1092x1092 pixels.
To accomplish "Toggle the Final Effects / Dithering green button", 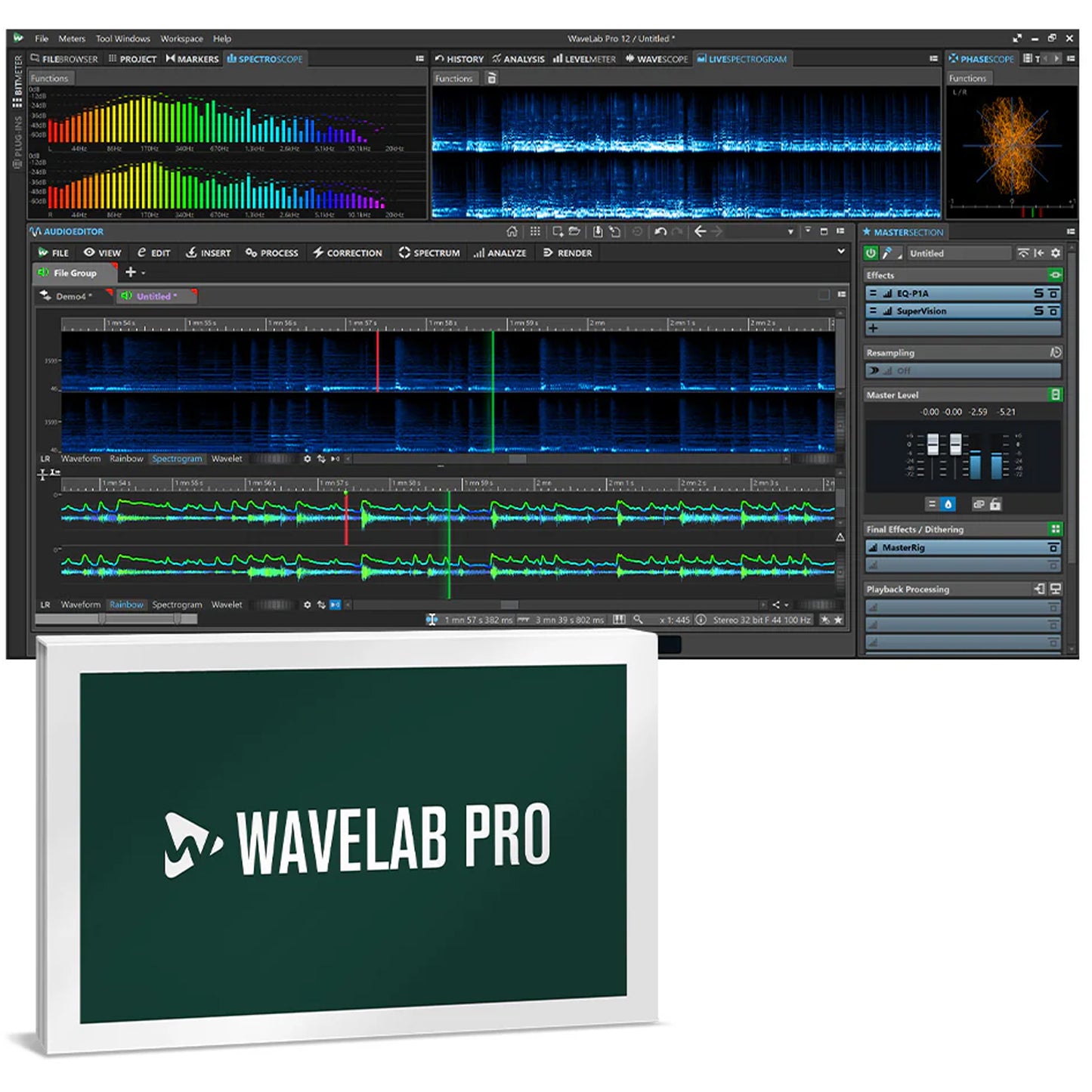I will 1055,529.
